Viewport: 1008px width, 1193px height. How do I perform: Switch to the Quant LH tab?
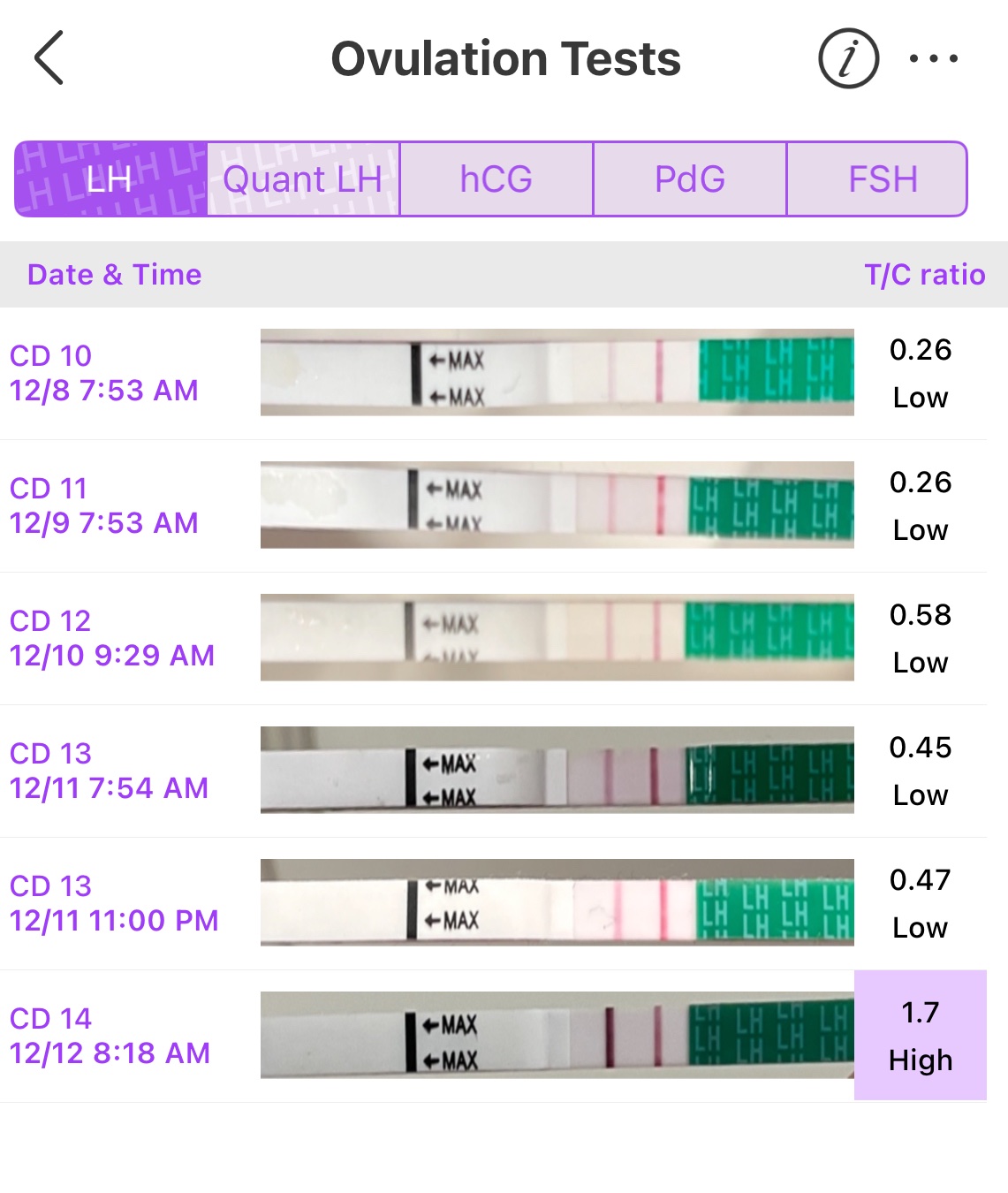(x=303, y=179)
